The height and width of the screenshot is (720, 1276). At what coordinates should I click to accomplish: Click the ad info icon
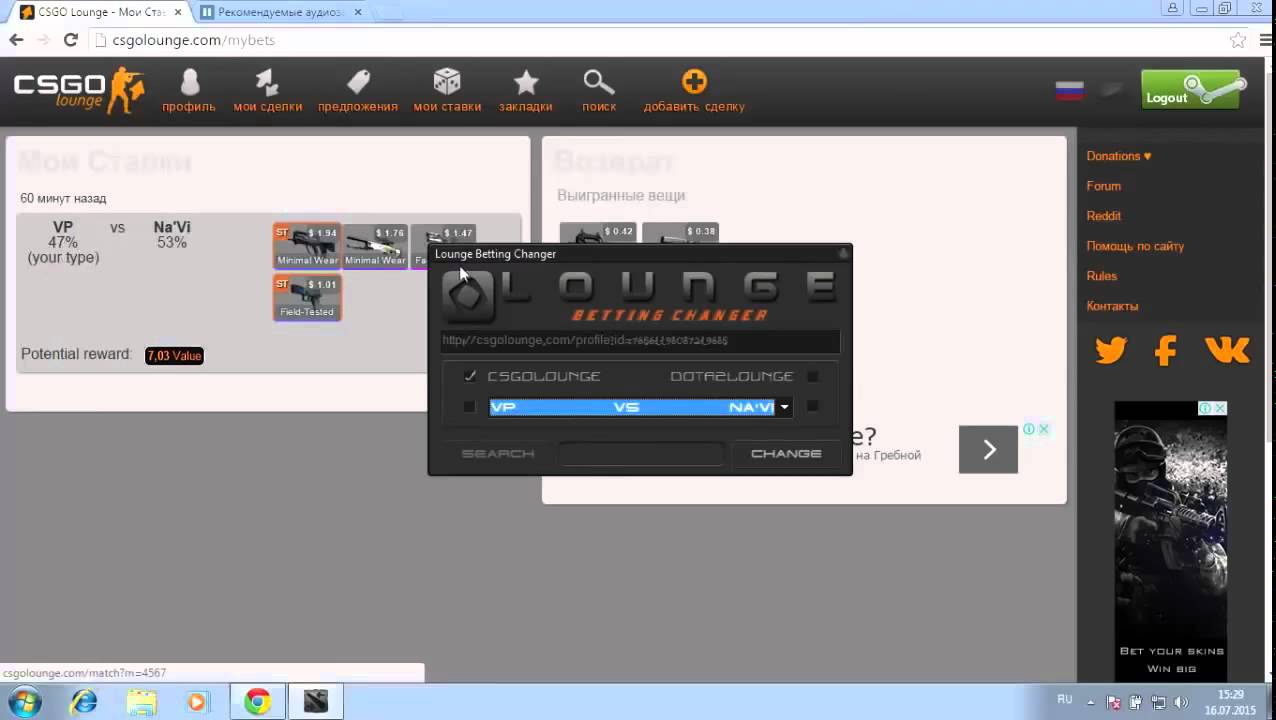[x=1028, y=429]
